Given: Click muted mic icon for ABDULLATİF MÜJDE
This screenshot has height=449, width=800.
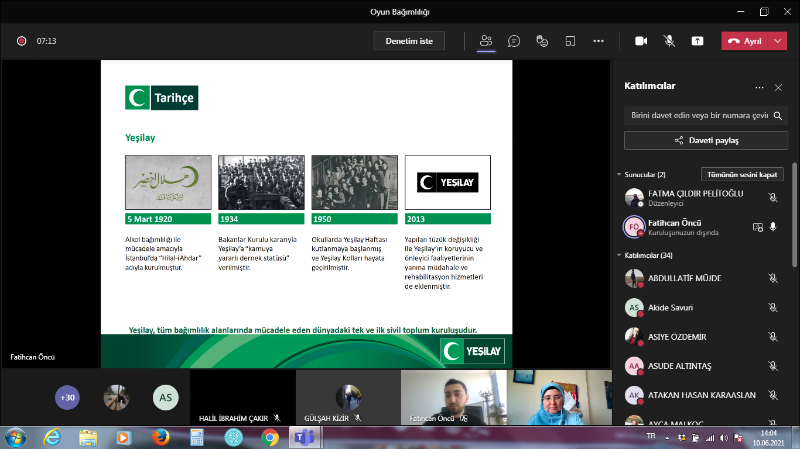Looking at the screenshot, I should [x=773, y=278].
